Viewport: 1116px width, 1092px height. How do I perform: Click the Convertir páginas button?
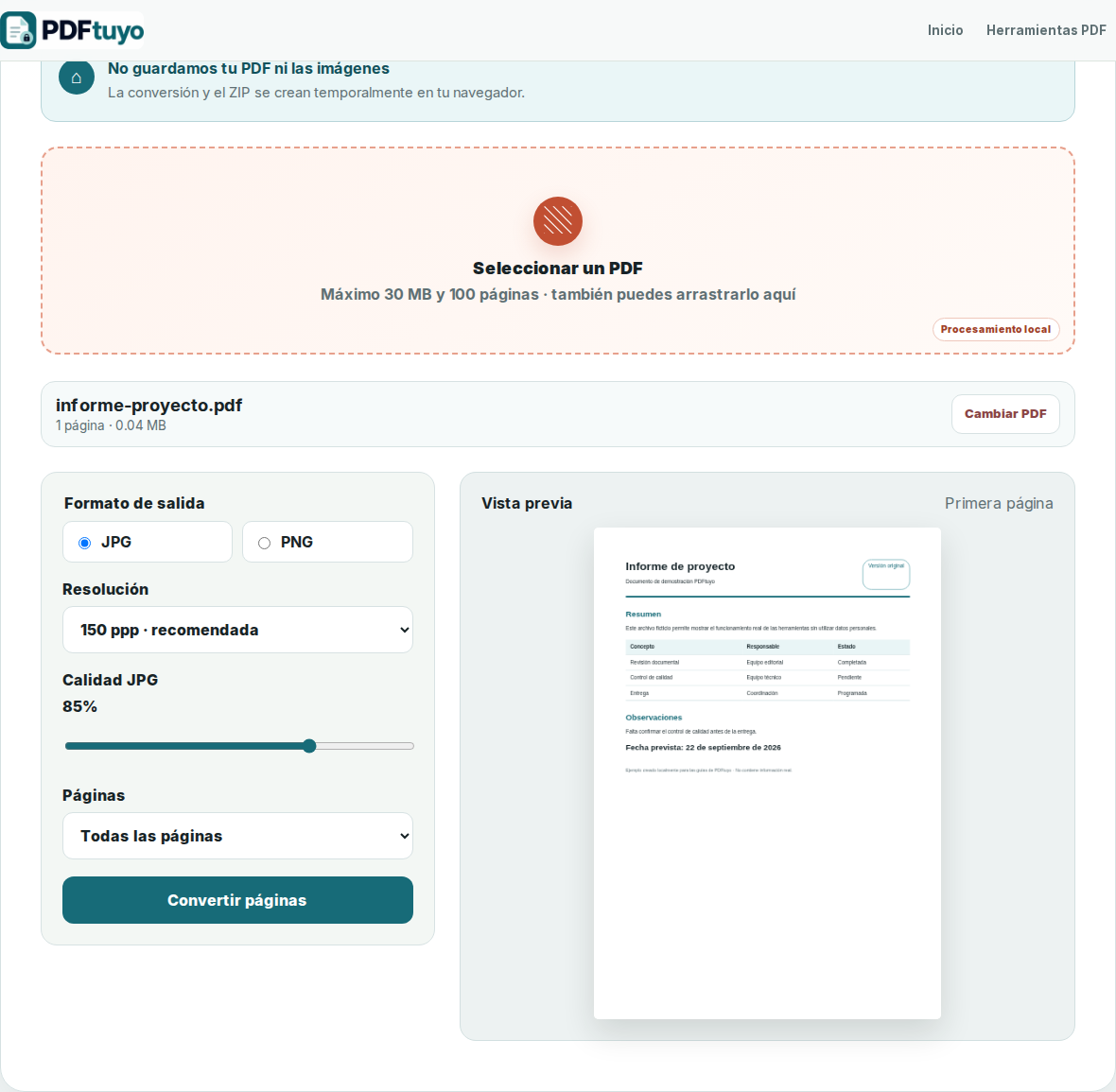pyautogui.click(x=237, y=900)
